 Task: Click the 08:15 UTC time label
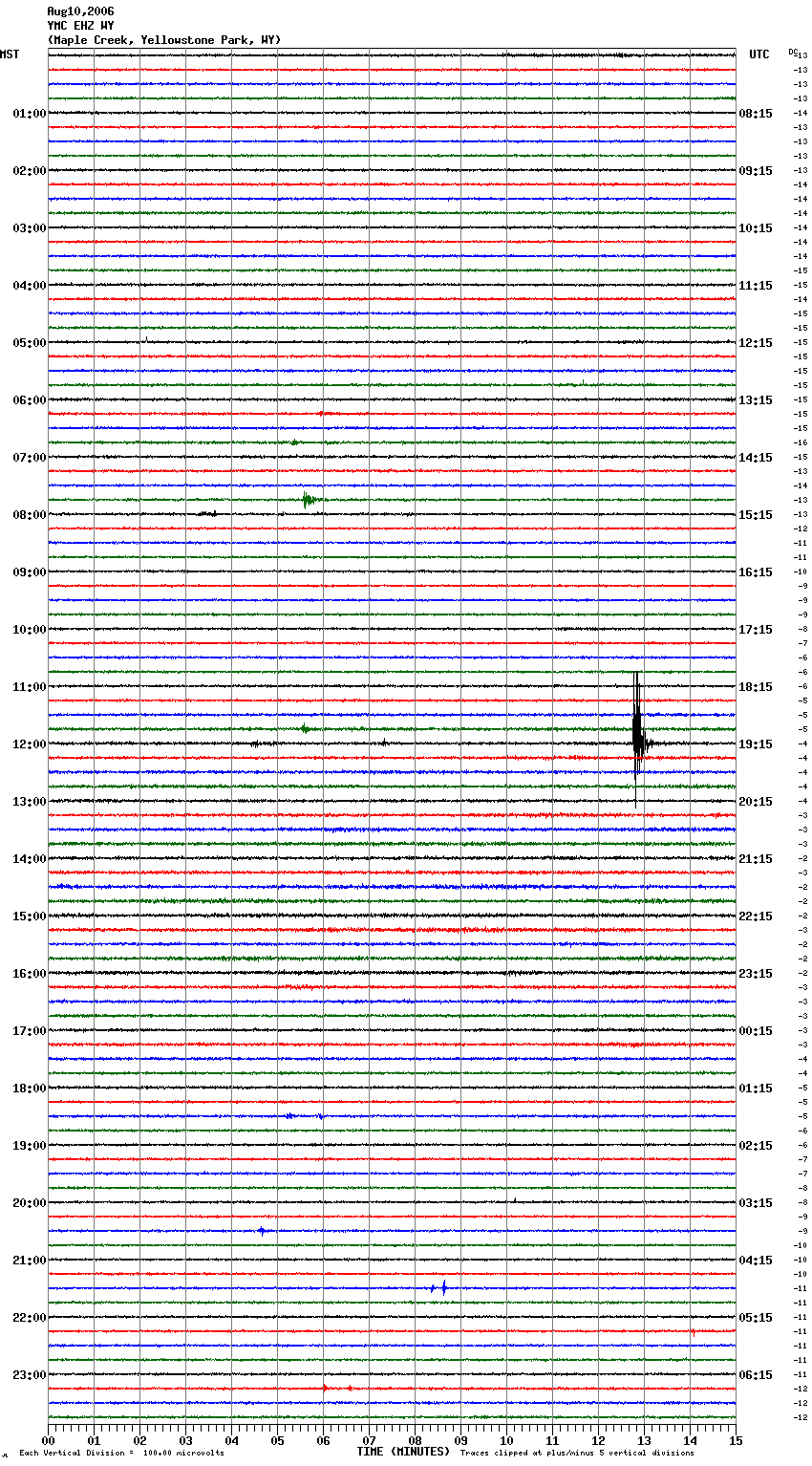coord(756,114)
